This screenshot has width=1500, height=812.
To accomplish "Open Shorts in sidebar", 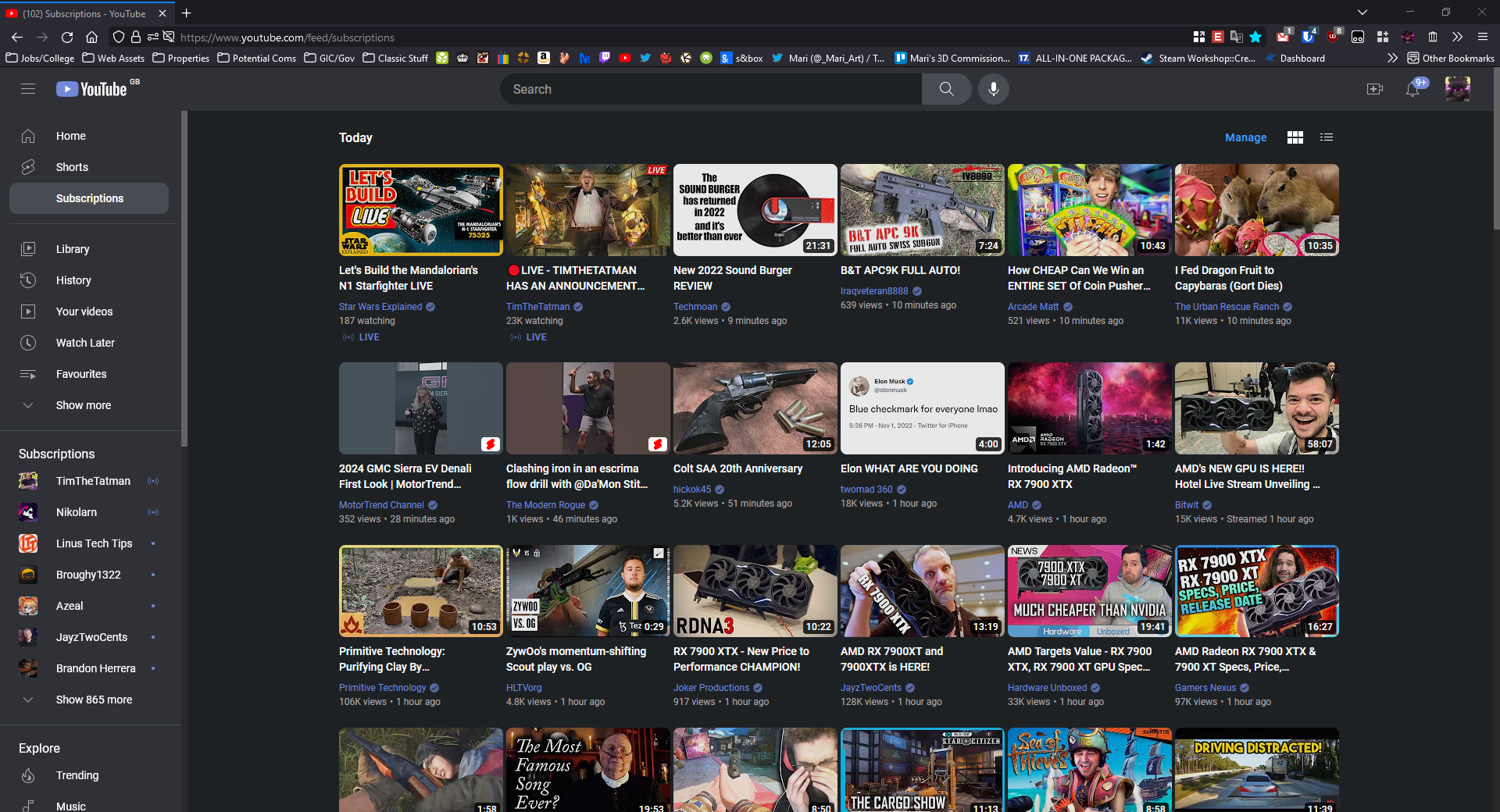I will 91,167.
